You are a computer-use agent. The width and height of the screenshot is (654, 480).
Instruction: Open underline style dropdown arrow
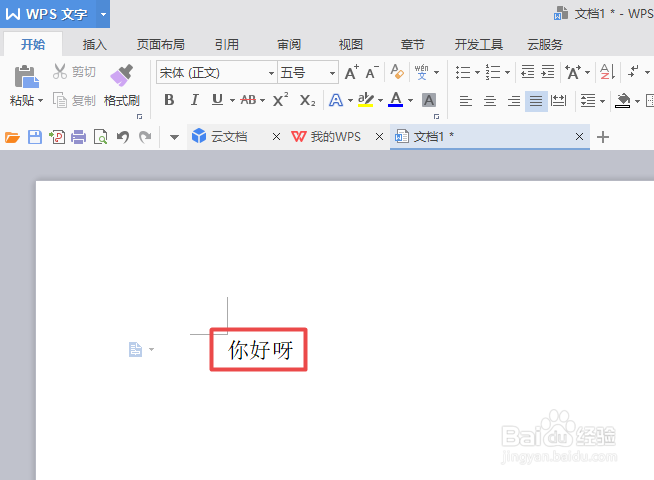pos(232,101)
